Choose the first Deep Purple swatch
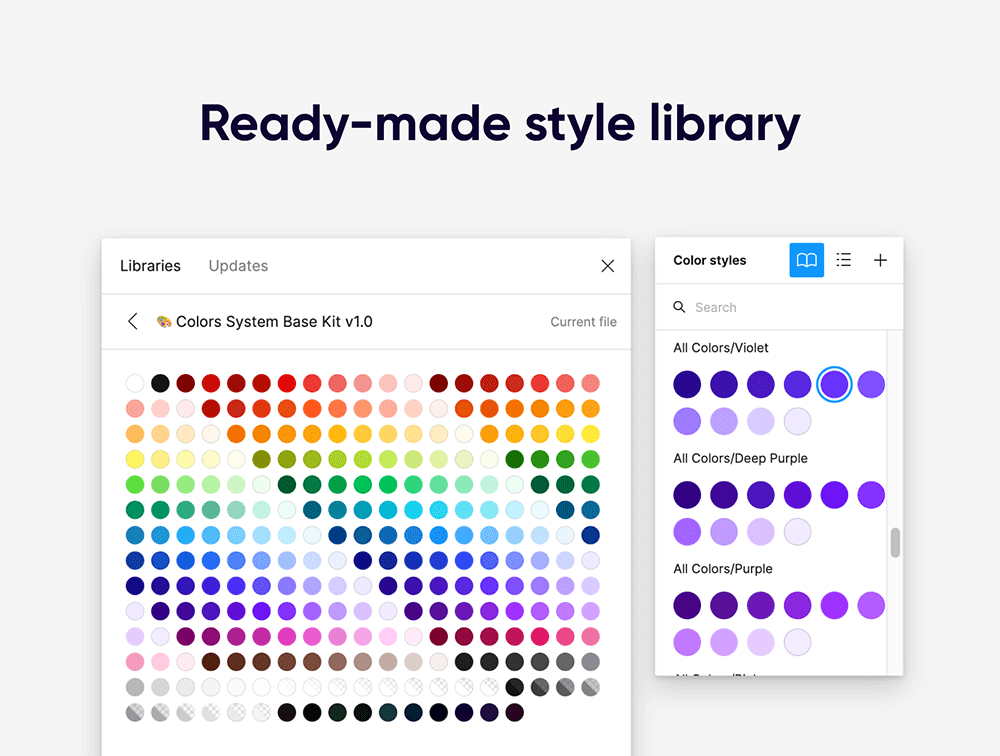This screenshot has height=756, width=1000. point(687,495)
